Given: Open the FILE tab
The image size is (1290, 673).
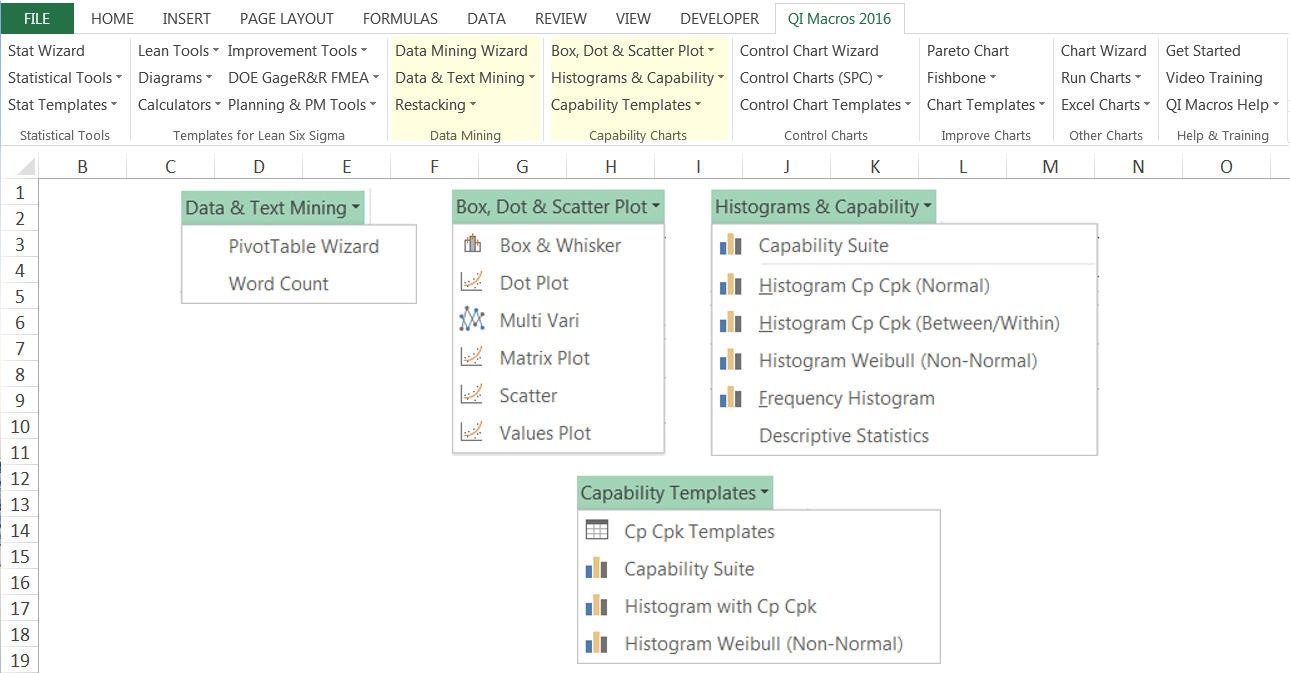Looking at the screenshot, I should (x=37, y=18).
